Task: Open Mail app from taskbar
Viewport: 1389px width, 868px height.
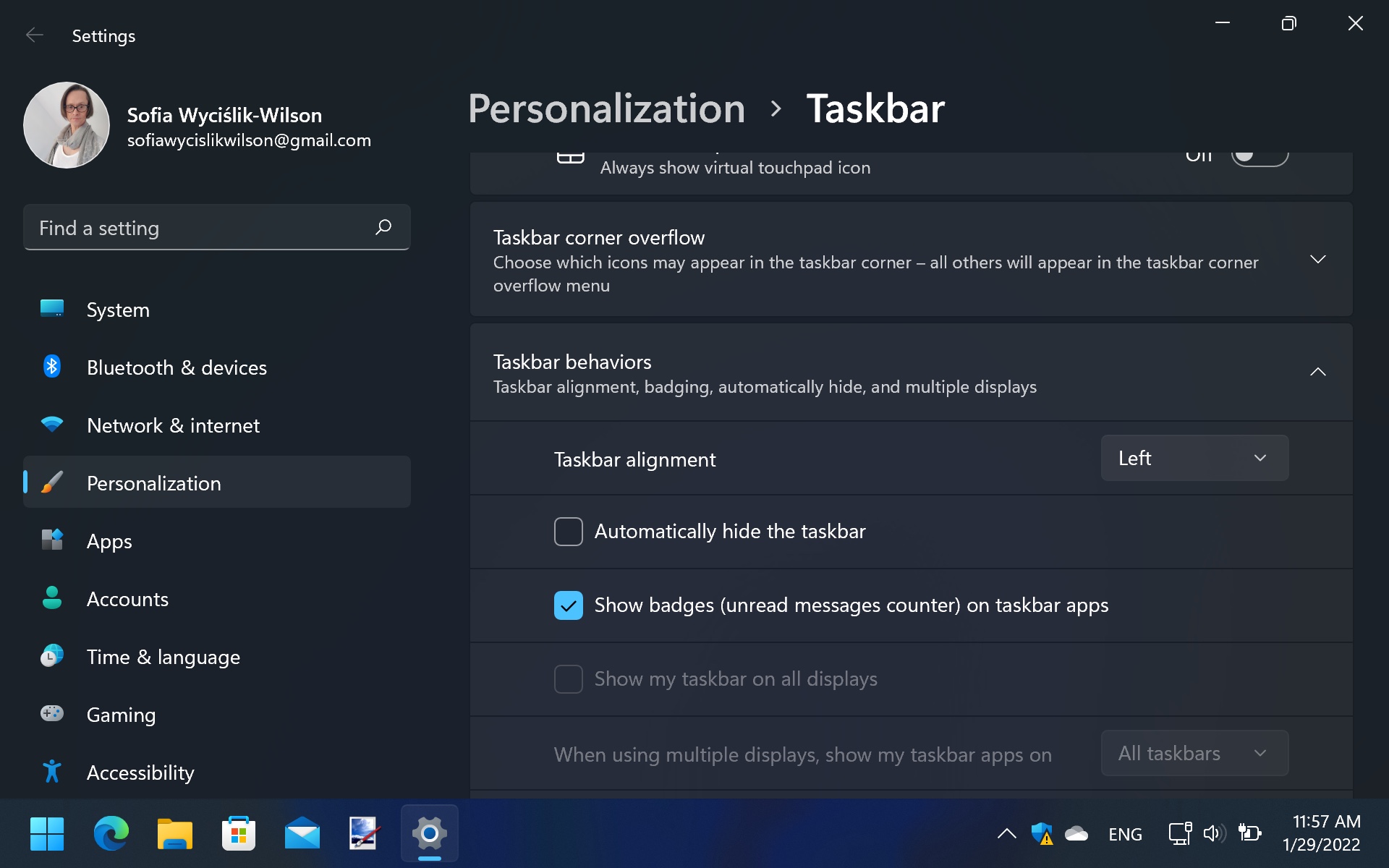Action: click(x=300, y=833)
